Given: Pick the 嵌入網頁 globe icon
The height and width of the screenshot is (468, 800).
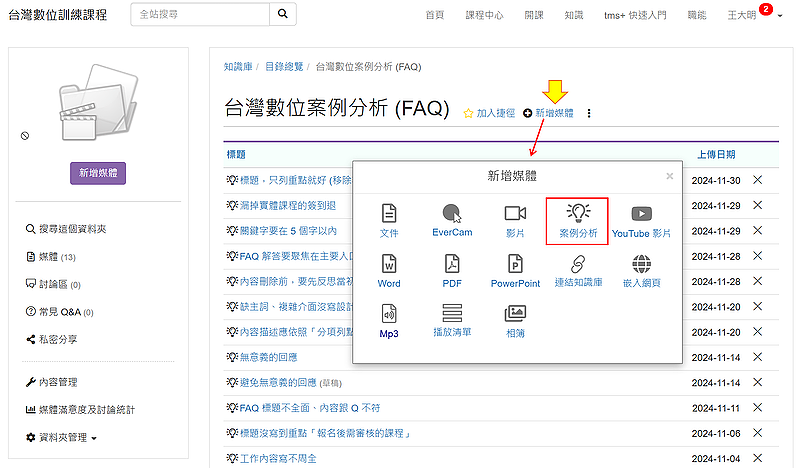Looking at the screenshot, I should tap(641, 270).
